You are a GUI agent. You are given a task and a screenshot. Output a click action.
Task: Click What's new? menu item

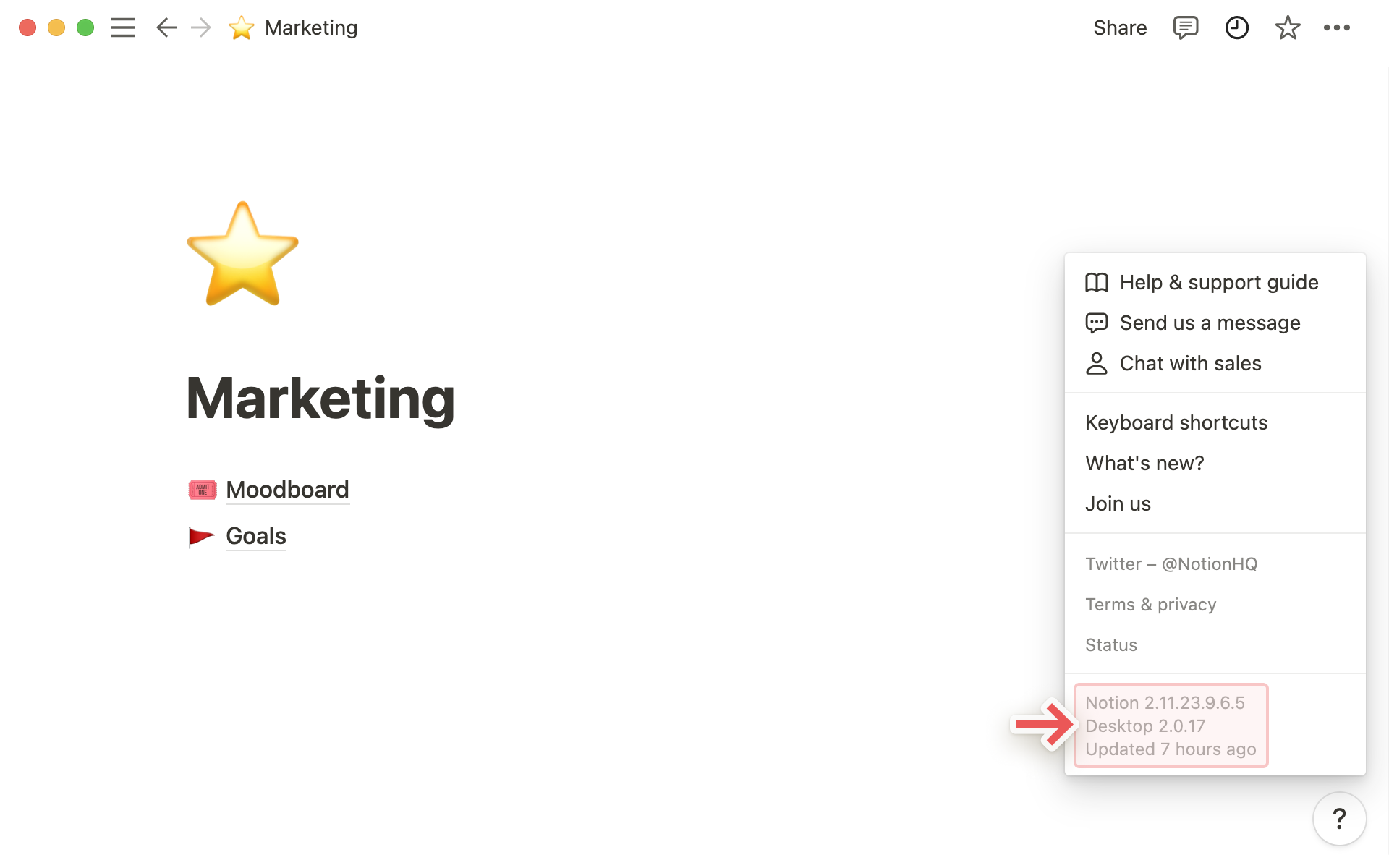click(x=1144, y=463)
